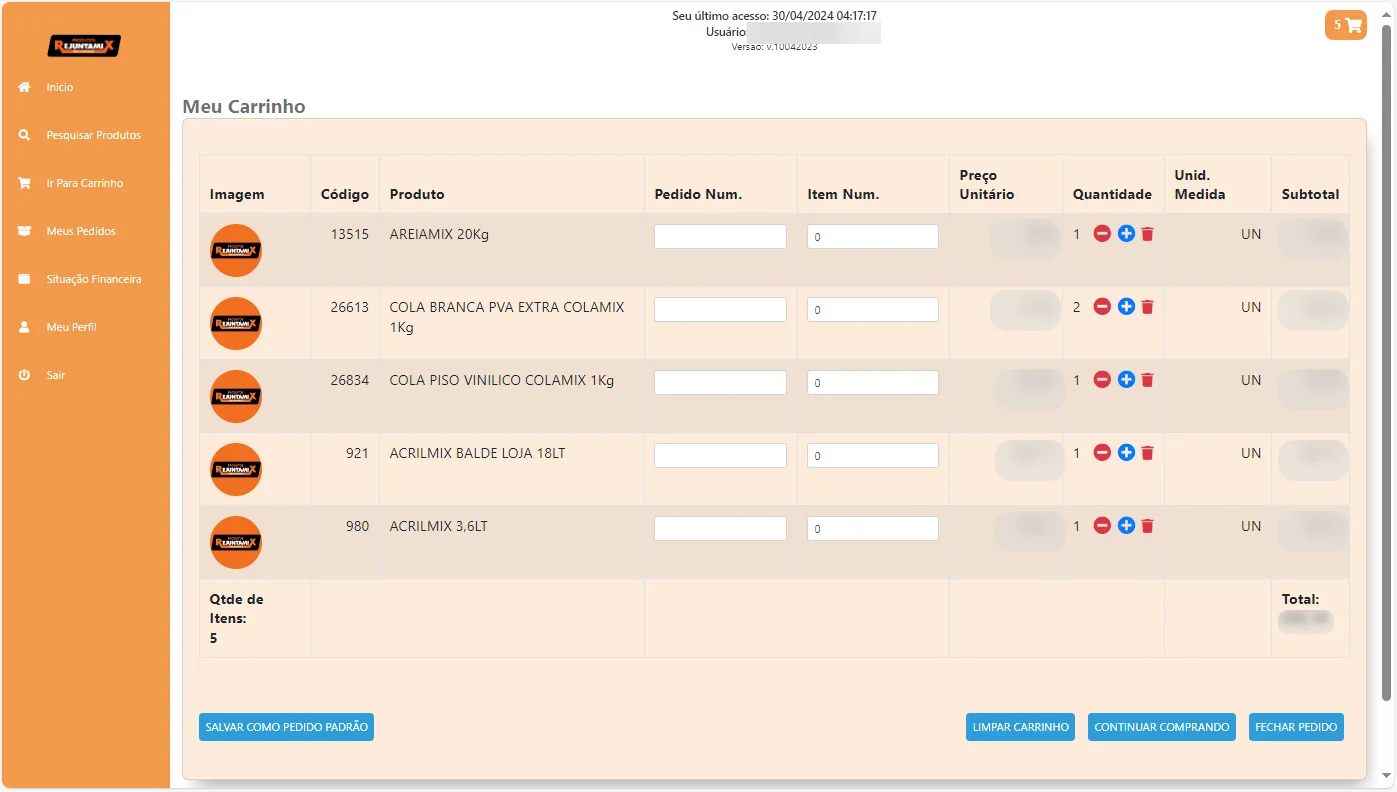Focus Pedido Num. field for AREIAMIX 20Kg
This screenshot has height=792, width=1397.
click(720, 237)
